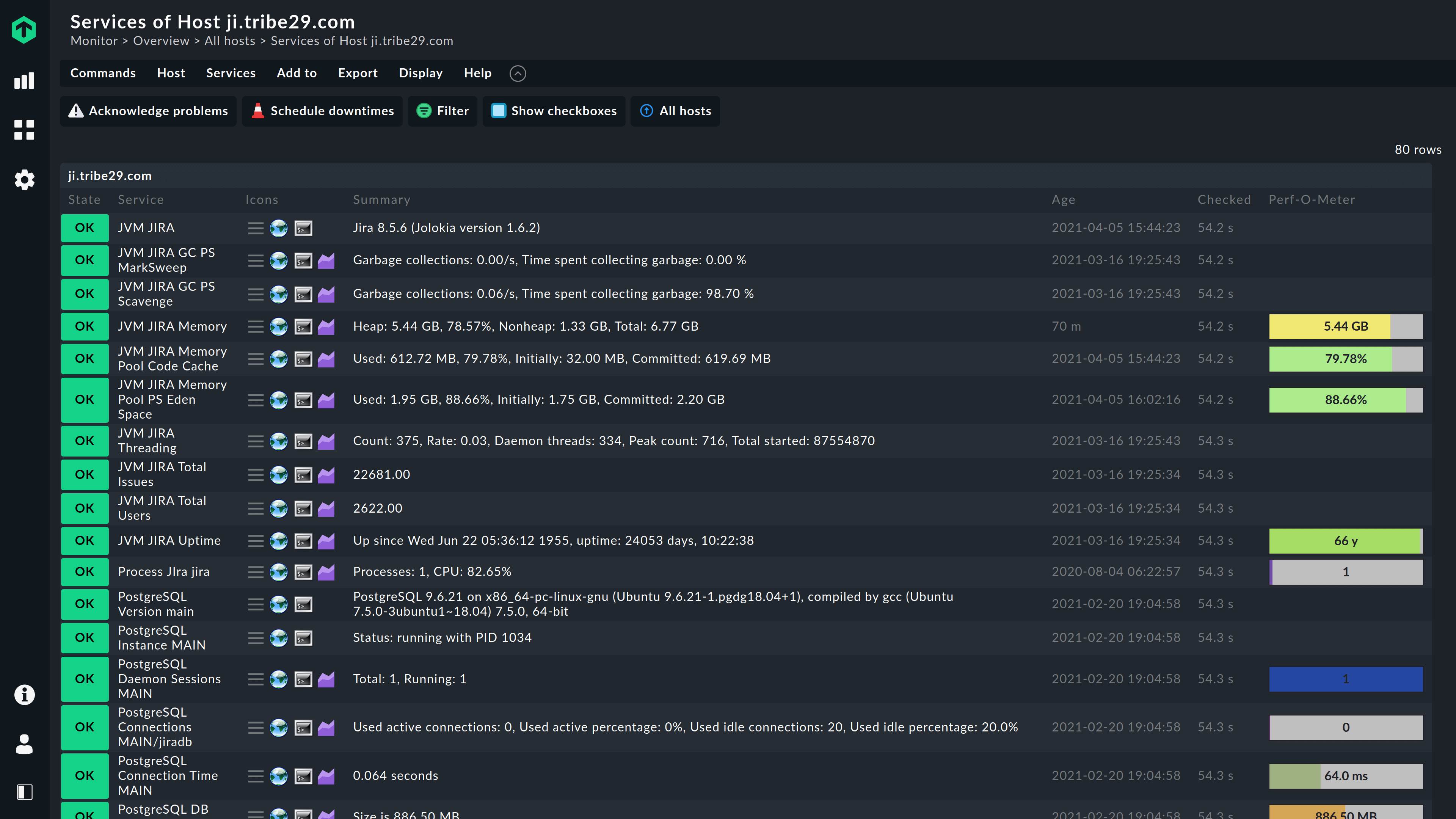The image size is (1456, 819).
Task: Open action menu for Process JIra jira
Action: (256, 572)
